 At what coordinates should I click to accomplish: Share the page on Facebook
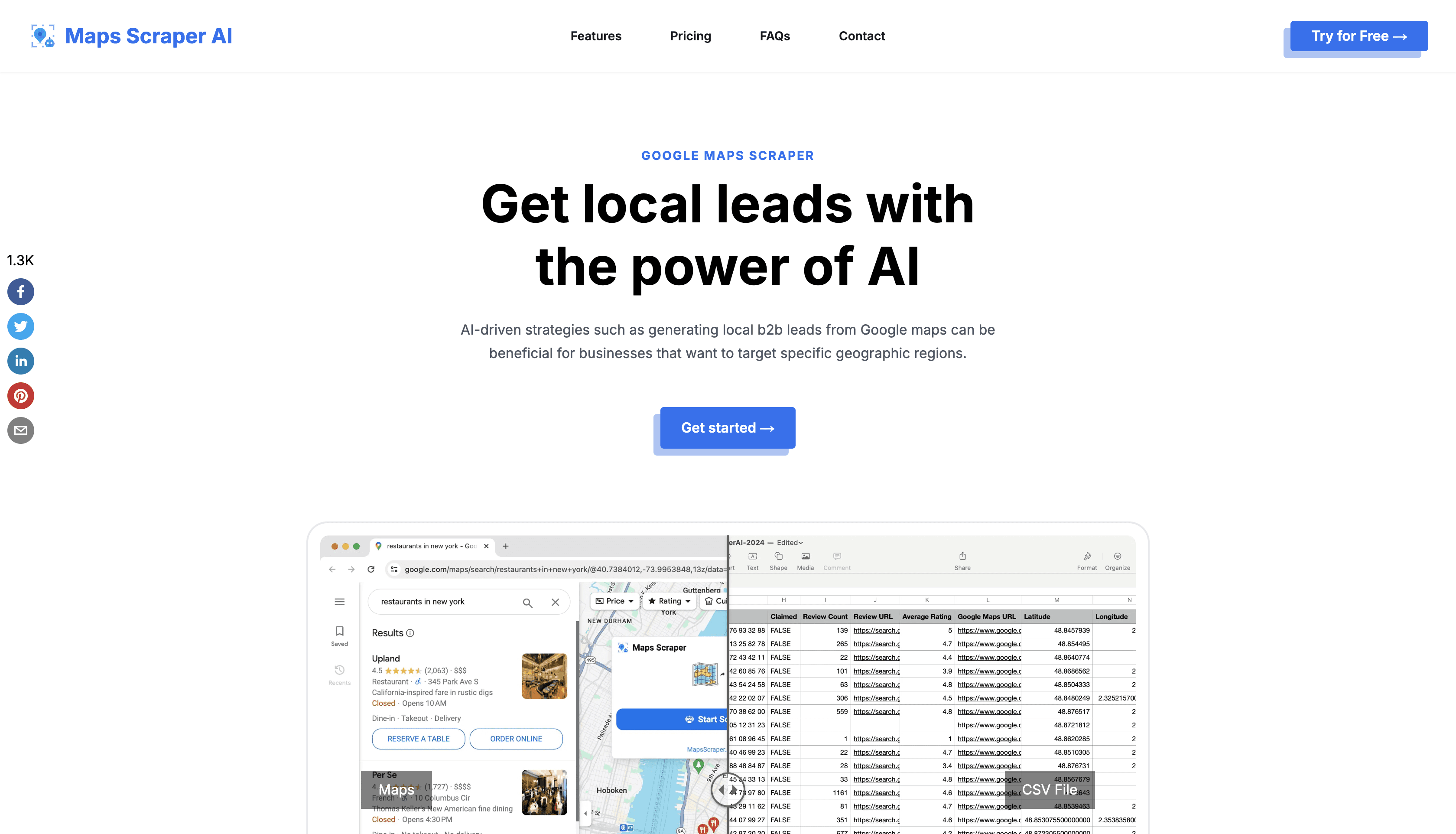pos(21,292)
